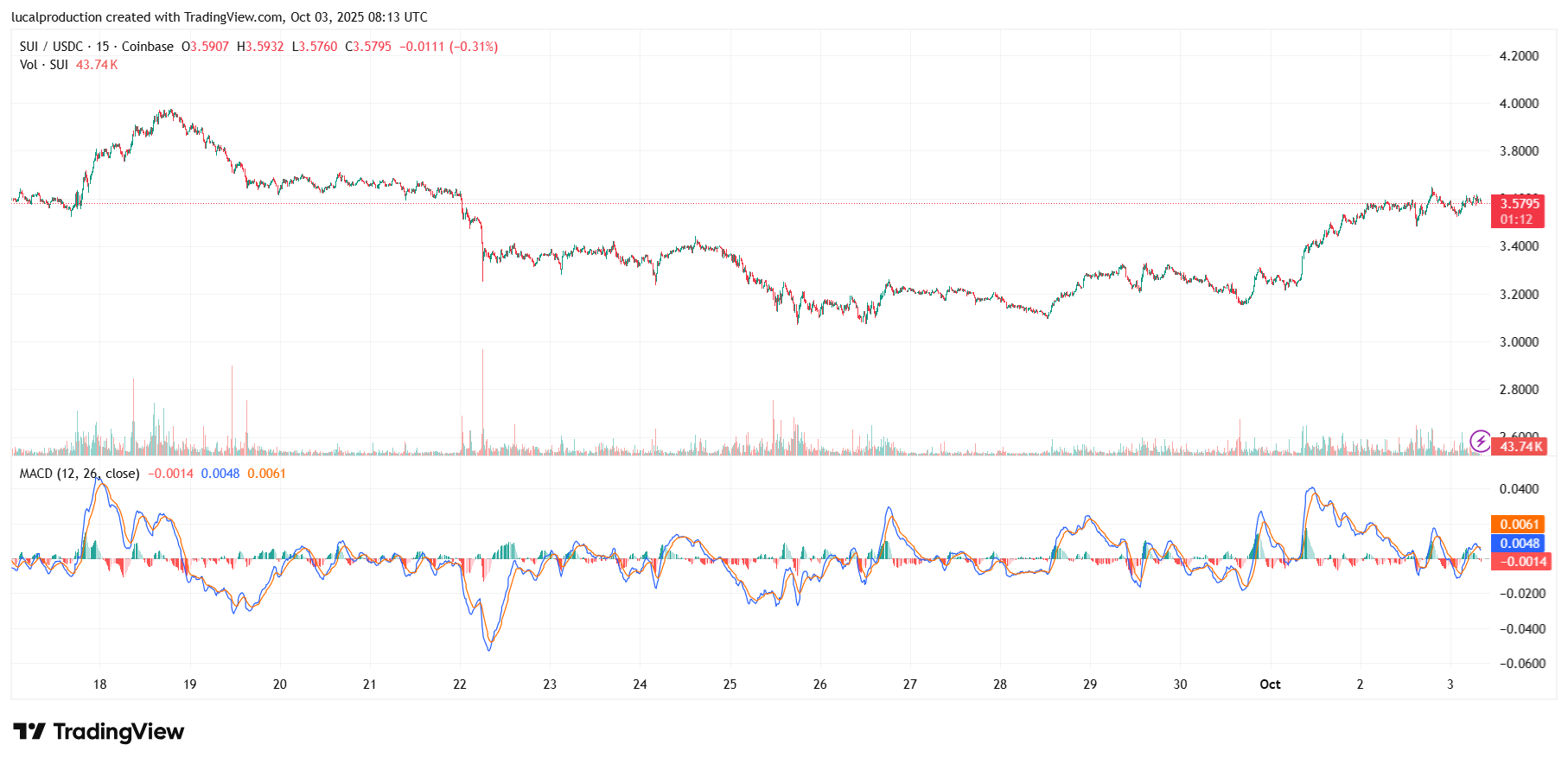The image size is (1568, 764).
Task: Select the orange MACD signal value 0.0061 tag
Action: point(1519,524)
